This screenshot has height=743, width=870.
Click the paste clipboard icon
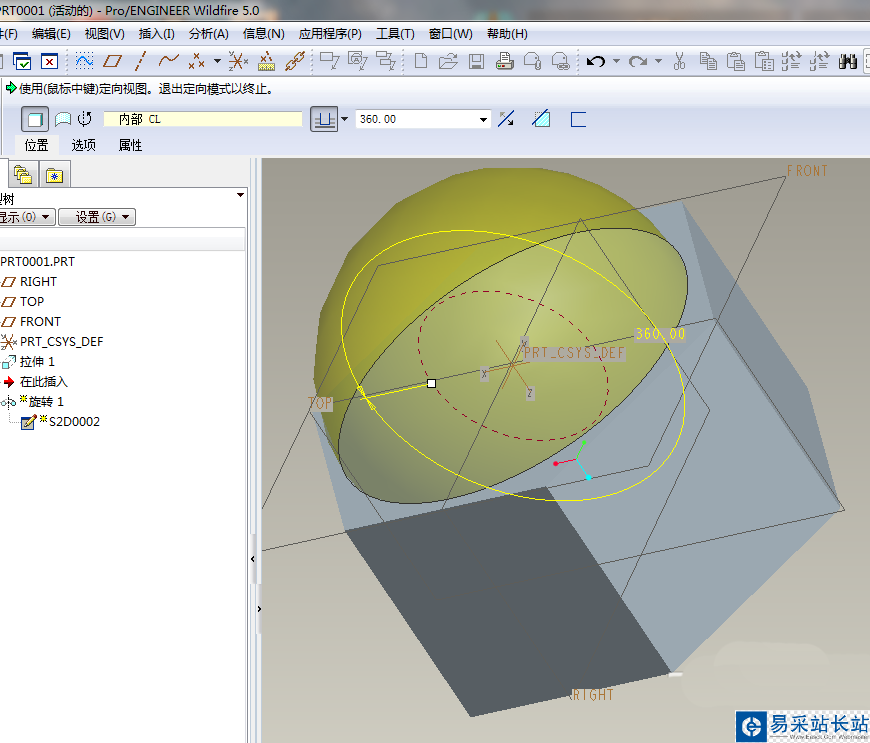(736, 60)
